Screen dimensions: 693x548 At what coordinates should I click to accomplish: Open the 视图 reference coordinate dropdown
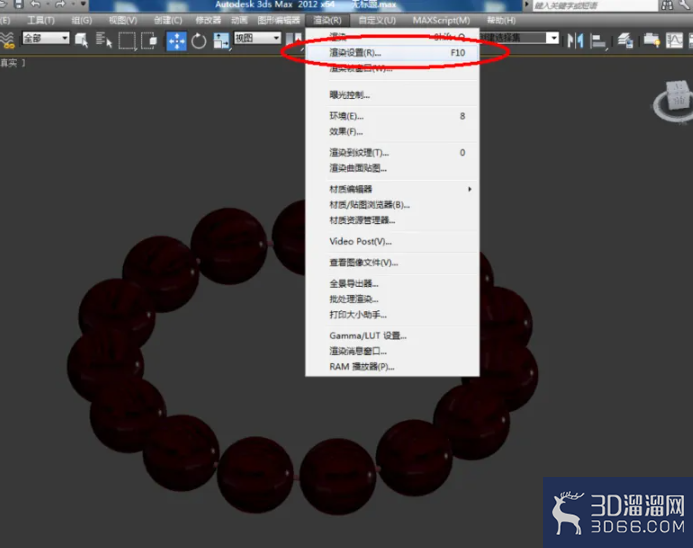click(x=258, y=38)
